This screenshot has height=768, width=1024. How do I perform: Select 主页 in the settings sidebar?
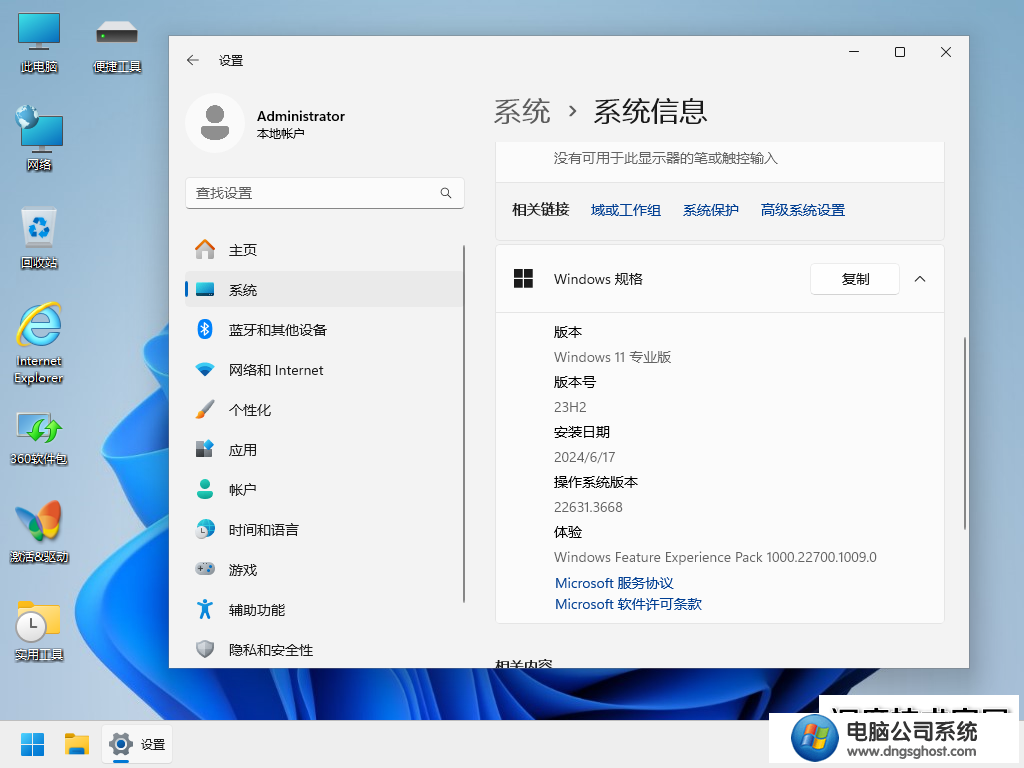click(325, 249)
